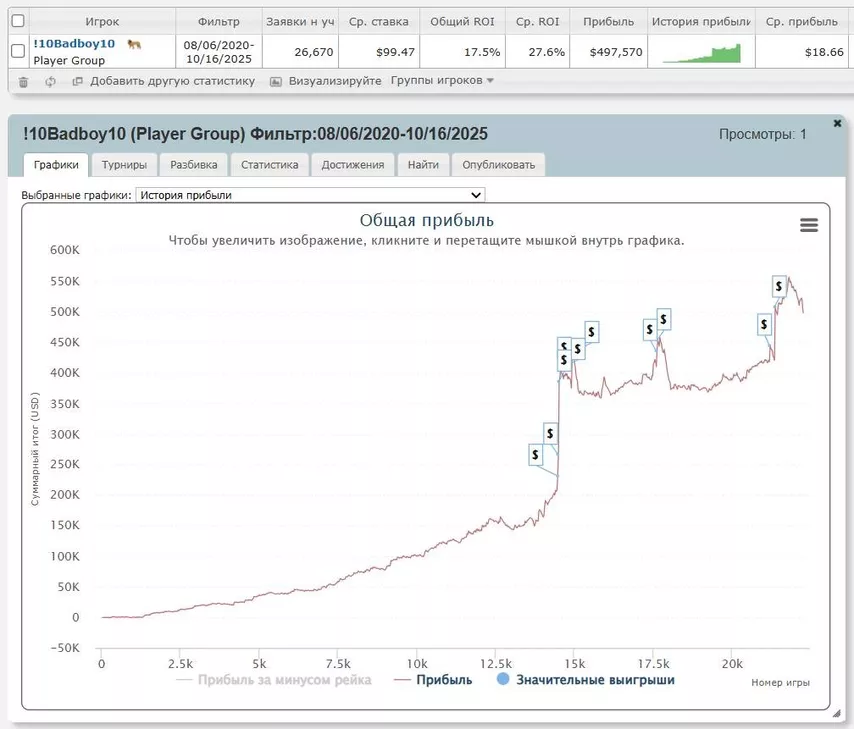Open the Выбранные графики dropdown
This screenshot has height=729, width=854.
(x=310, y=195)
